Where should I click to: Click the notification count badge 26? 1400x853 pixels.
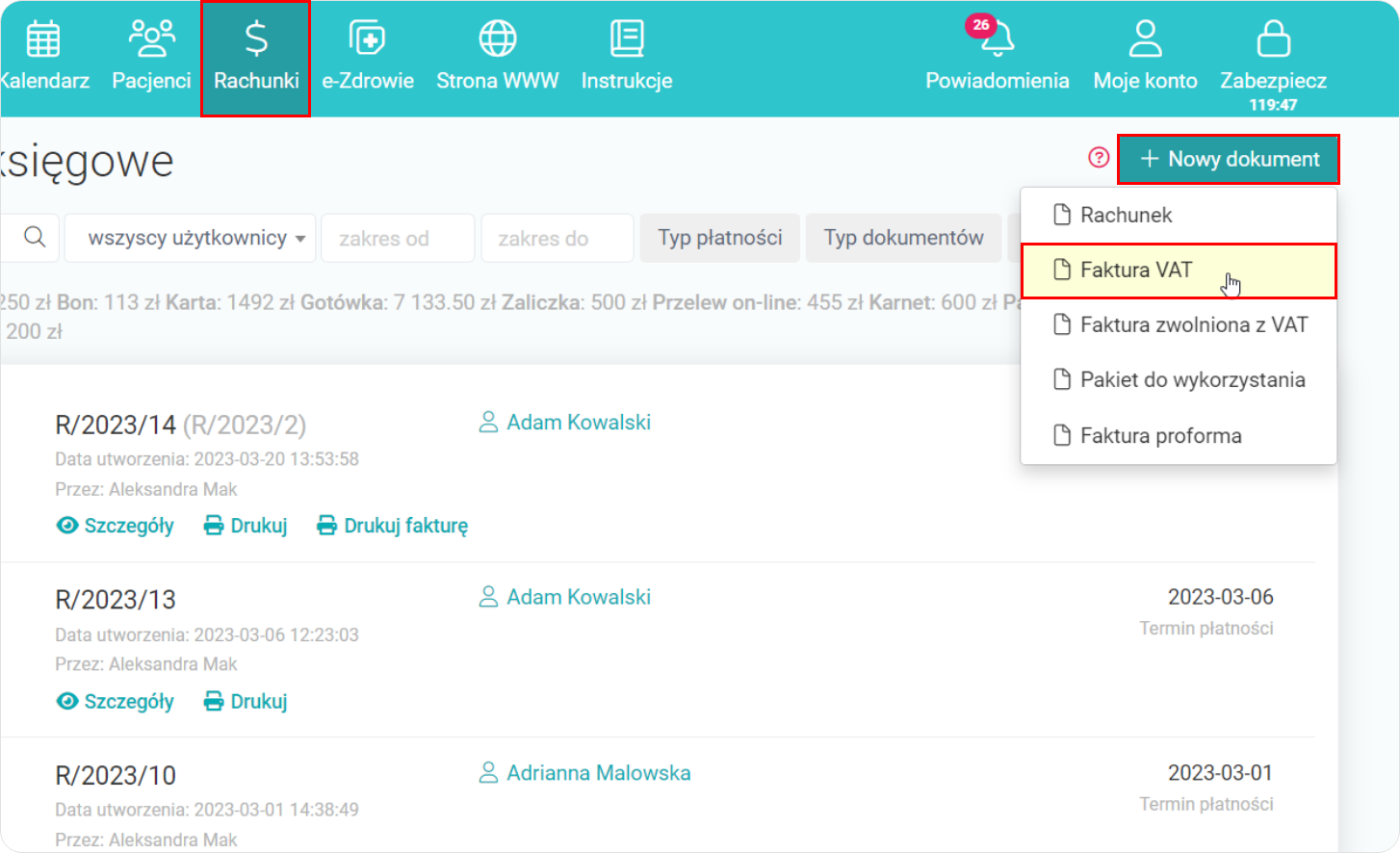click(980, 25)
